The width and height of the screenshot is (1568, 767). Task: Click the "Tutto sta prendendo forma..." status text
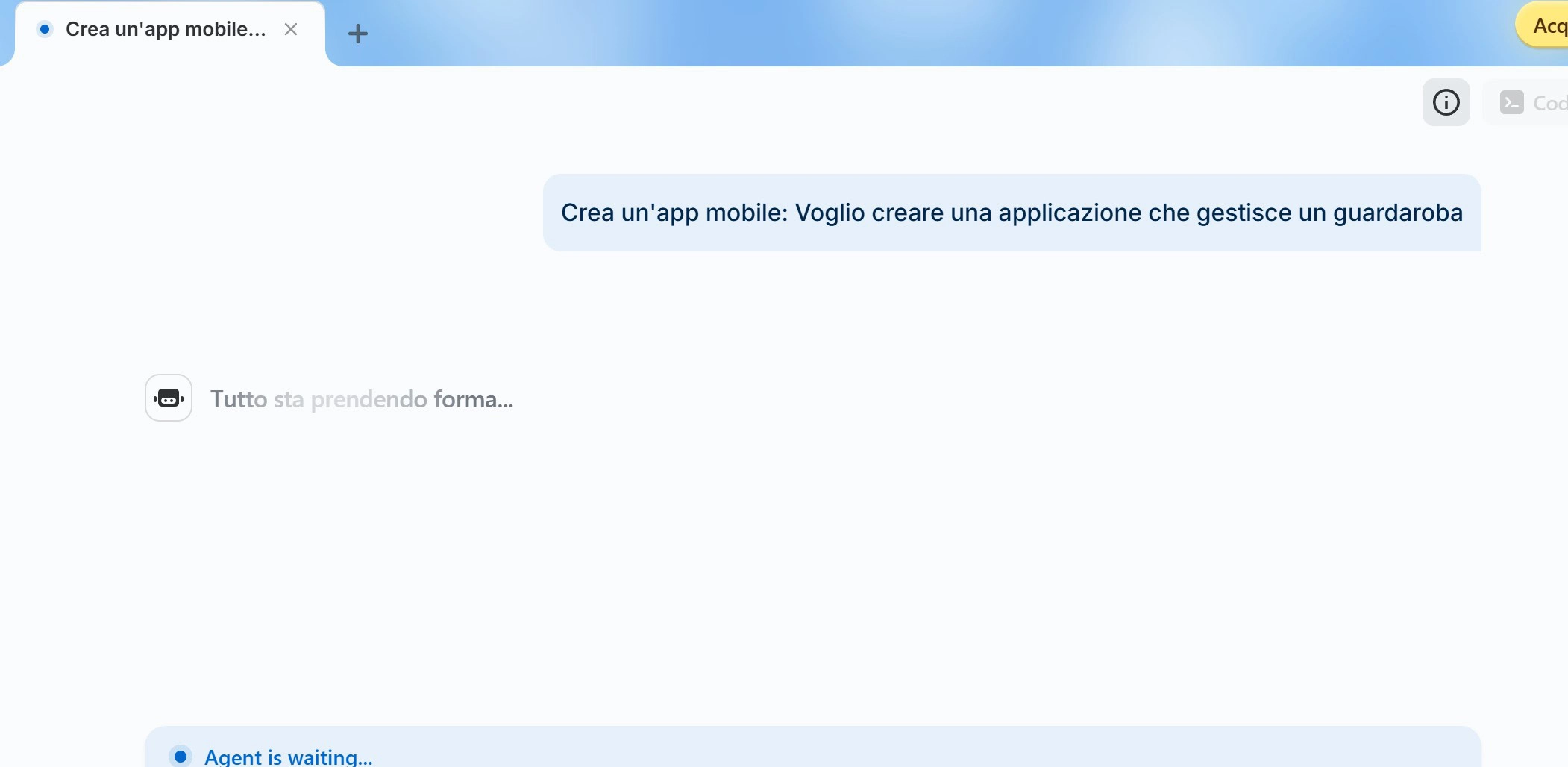pos(362,399)
